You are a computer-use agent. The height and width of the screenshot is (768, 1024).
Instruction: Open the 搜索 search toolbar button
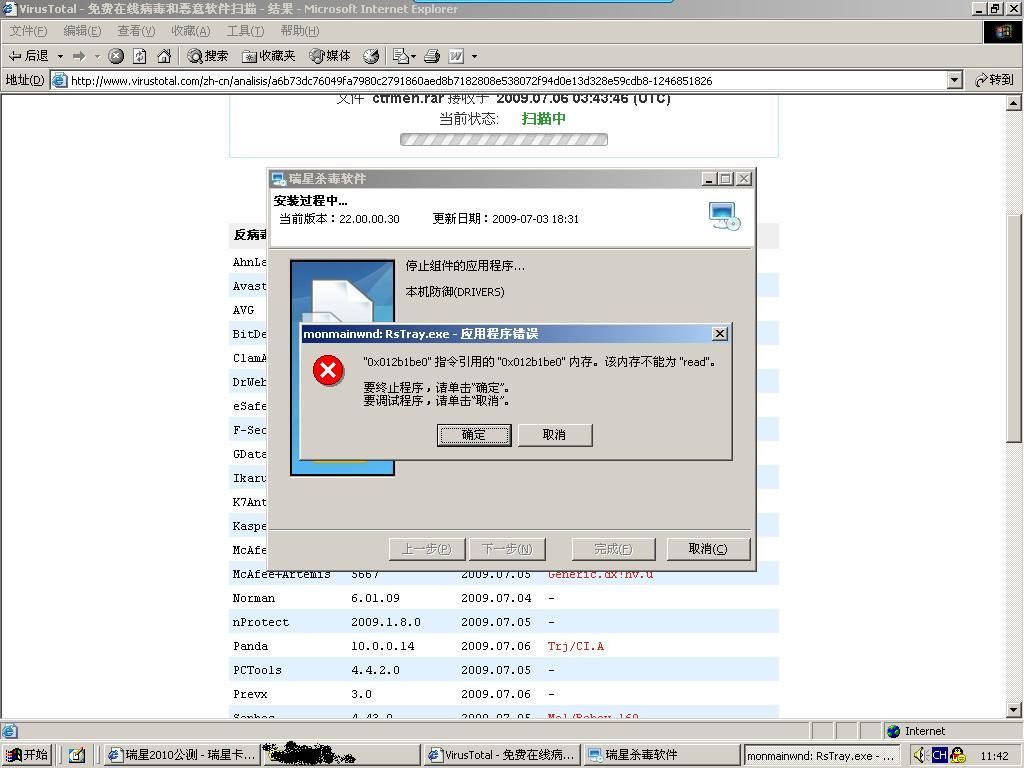[x=208, y=56]
